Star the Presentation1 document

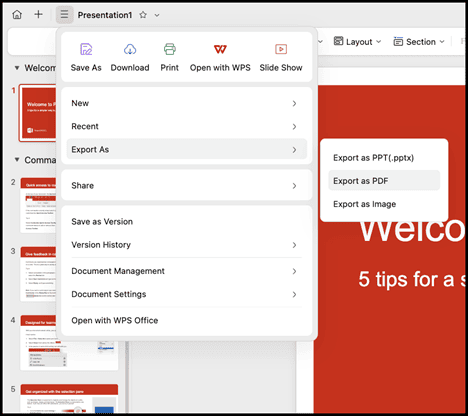pyautogui.click(x=143, y=15)
